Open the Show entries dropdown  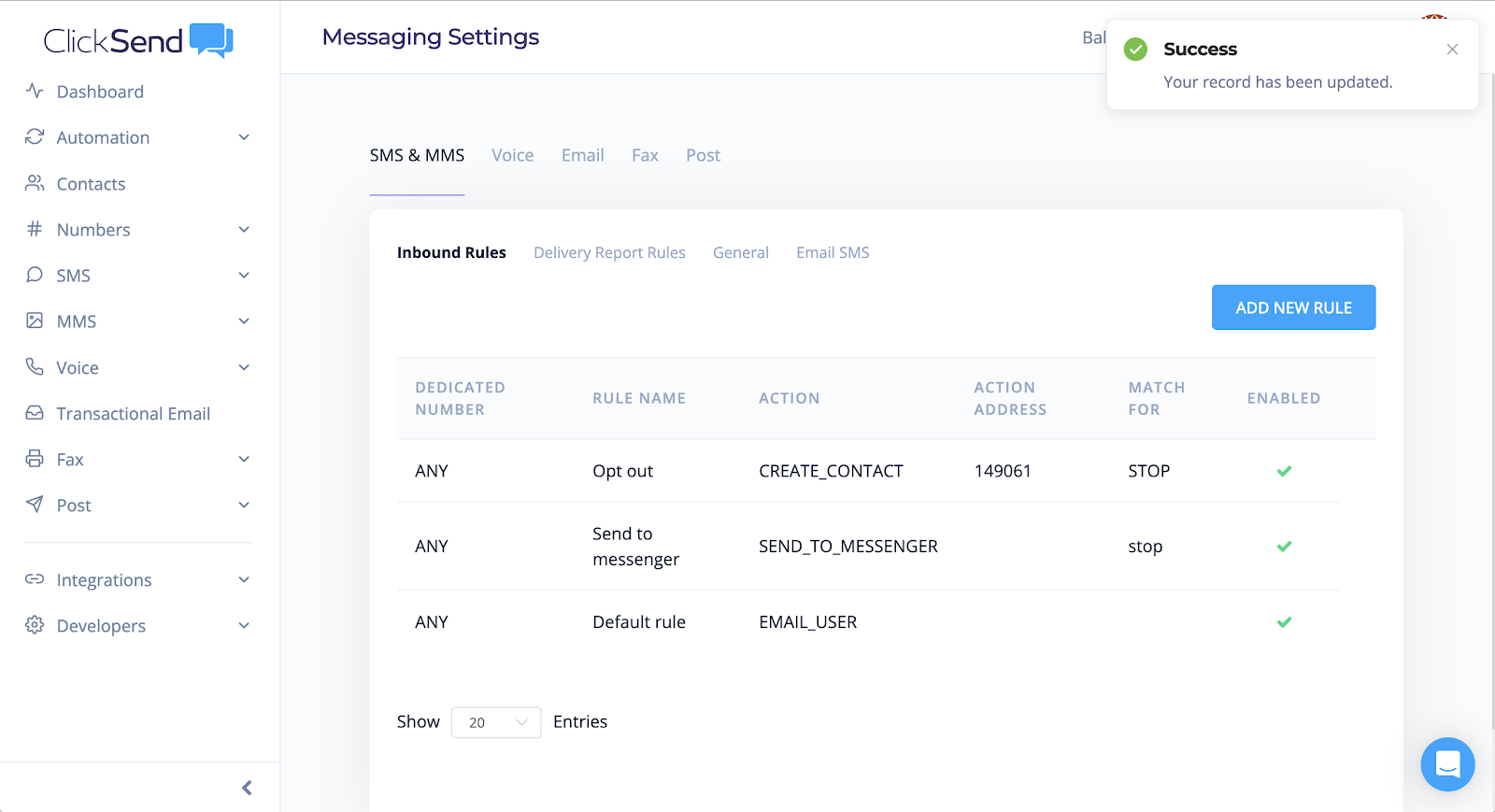point(495,722)
